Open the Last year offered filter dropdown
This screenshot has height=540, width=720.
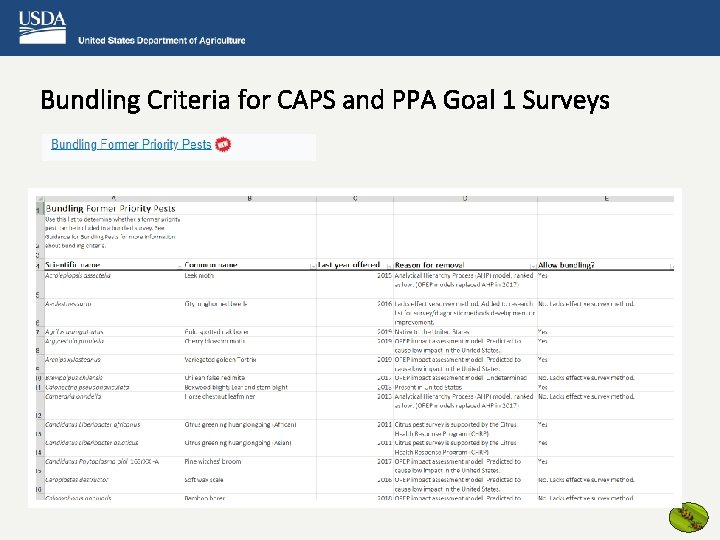click(389, 266)
